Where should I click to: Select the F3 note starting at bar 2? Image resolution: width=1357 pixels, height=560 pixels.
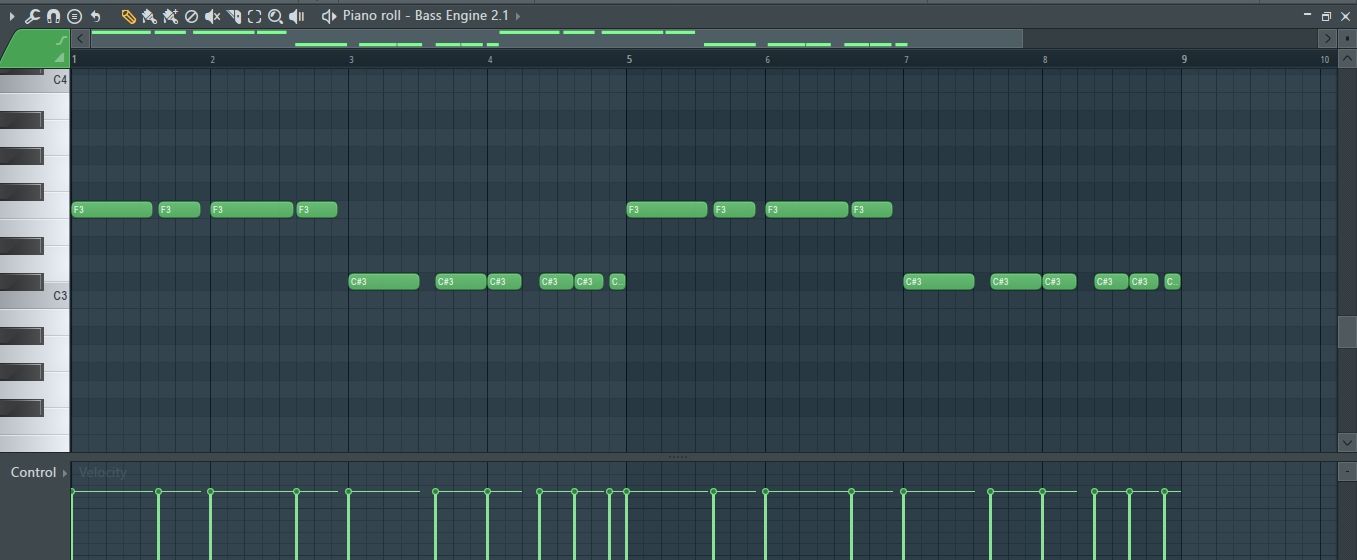[x=252, y=210]
